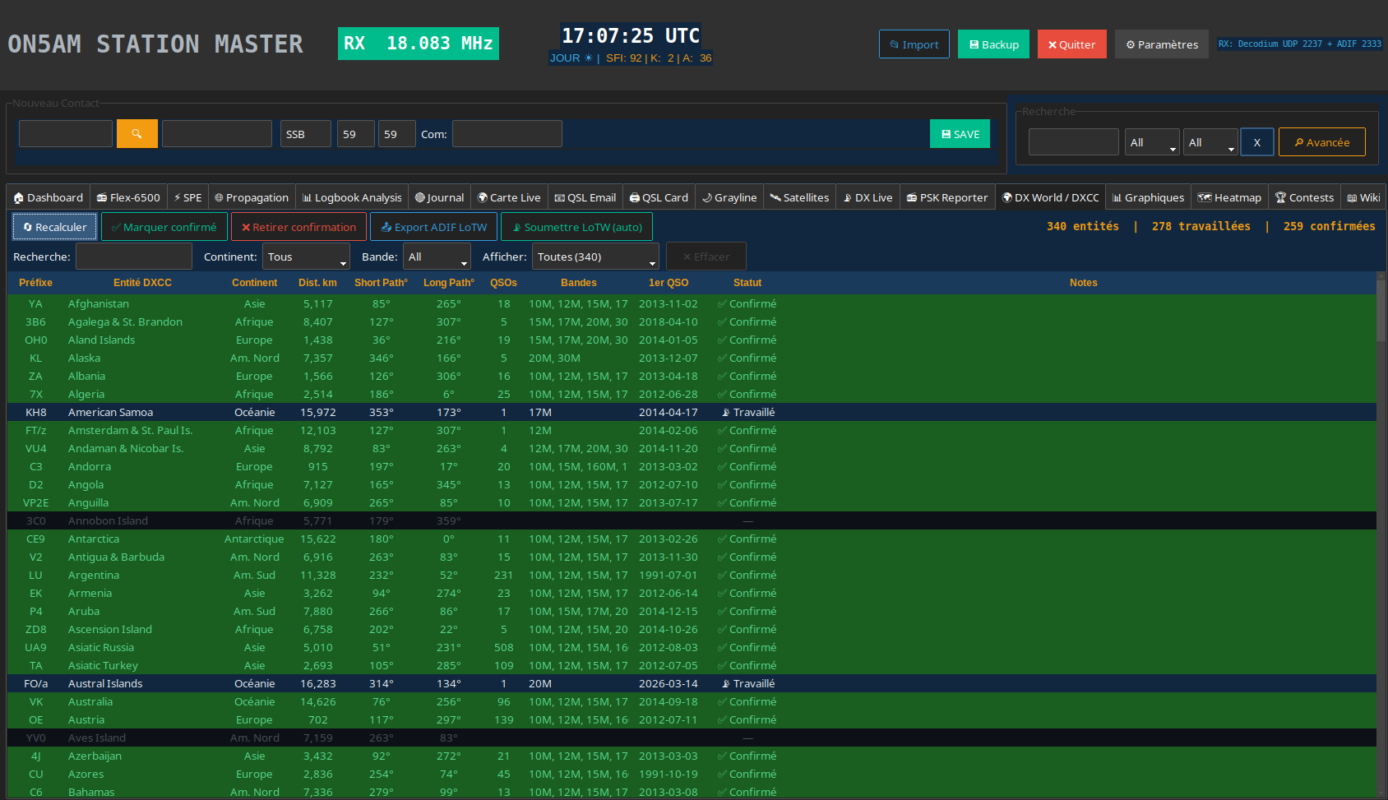The width and height of the screenshot is (1388, 800).
Task: Save the new contact with SAVE
Action: click(960, 134)
